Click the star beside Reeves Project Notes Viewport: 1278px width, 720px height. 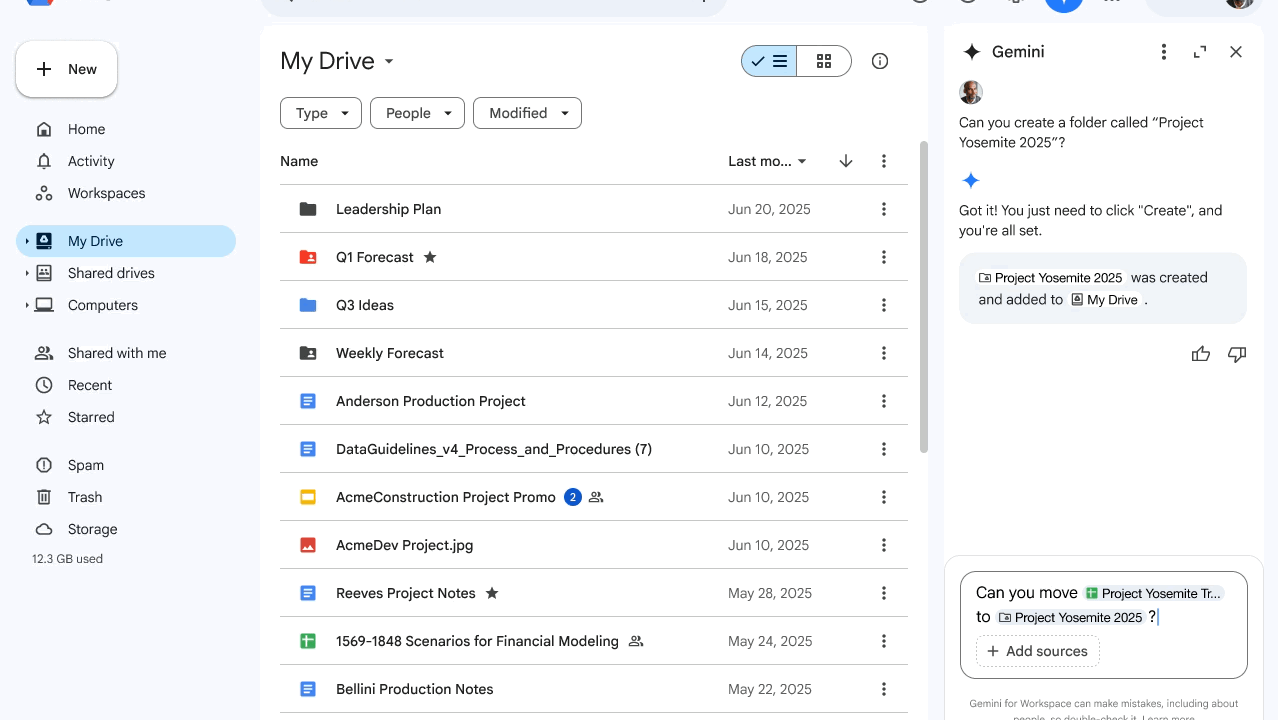click(x=492, y=593)
